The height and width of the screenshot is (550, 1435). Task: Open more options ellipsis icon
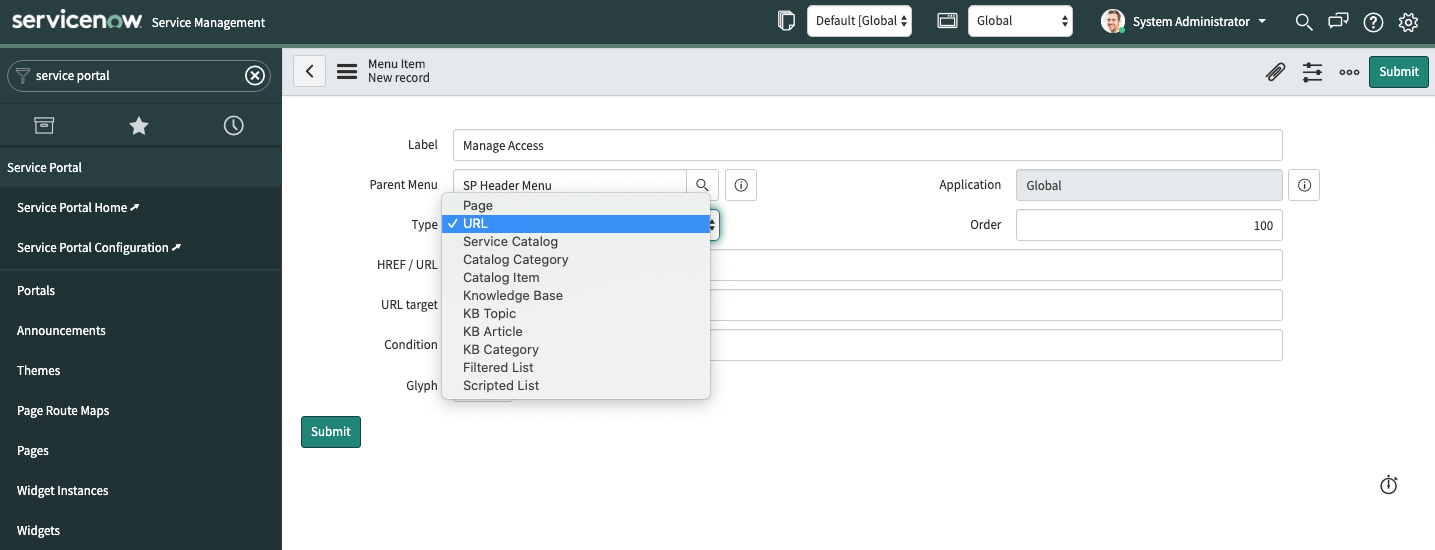click(x=1349, y=72)
